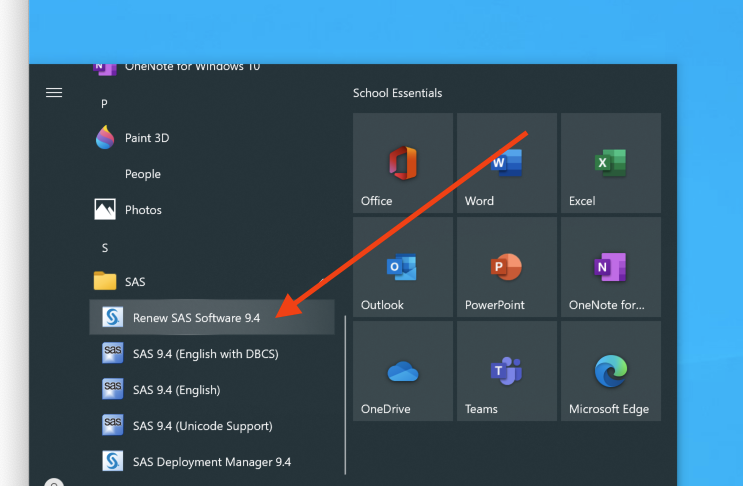Launch the OneDrive tile
This screenshot has width=743, height=486.
click(402, 371)
